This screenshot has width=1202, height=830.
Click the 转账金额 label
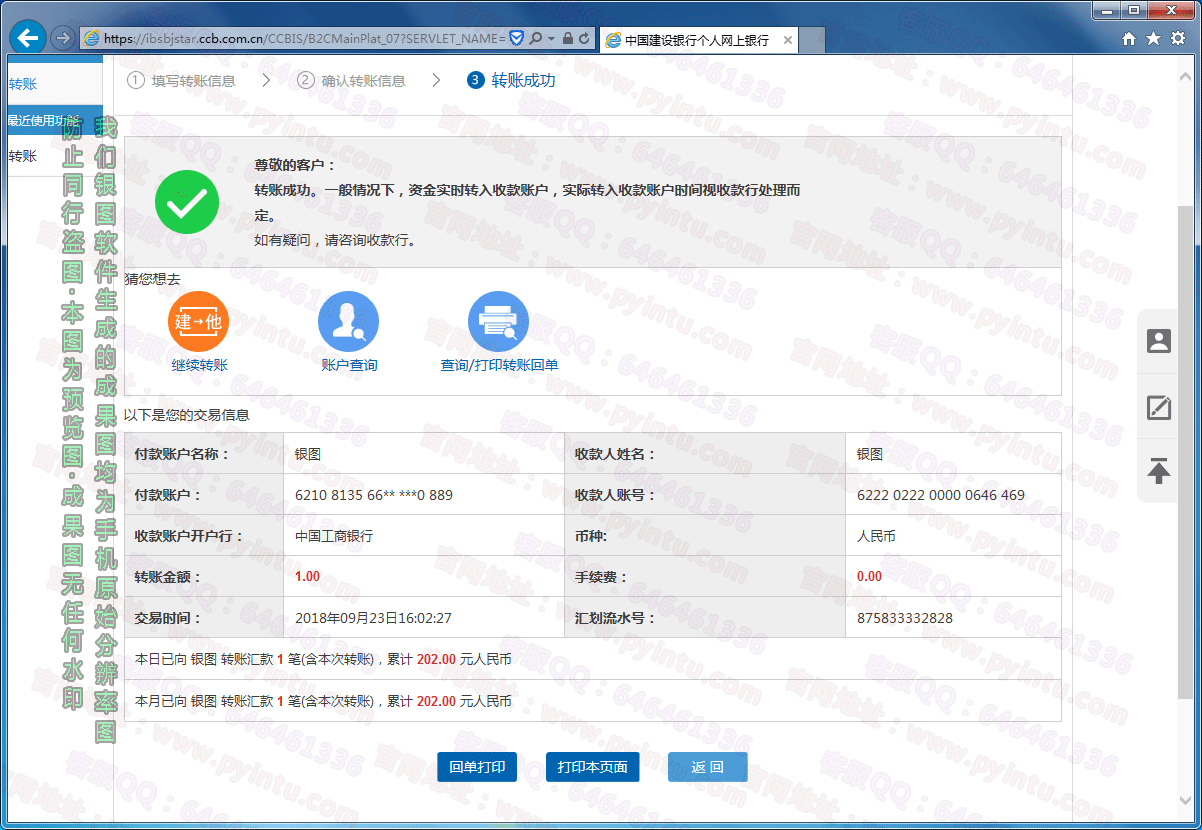pyautogui.click(x=168, y=577)
